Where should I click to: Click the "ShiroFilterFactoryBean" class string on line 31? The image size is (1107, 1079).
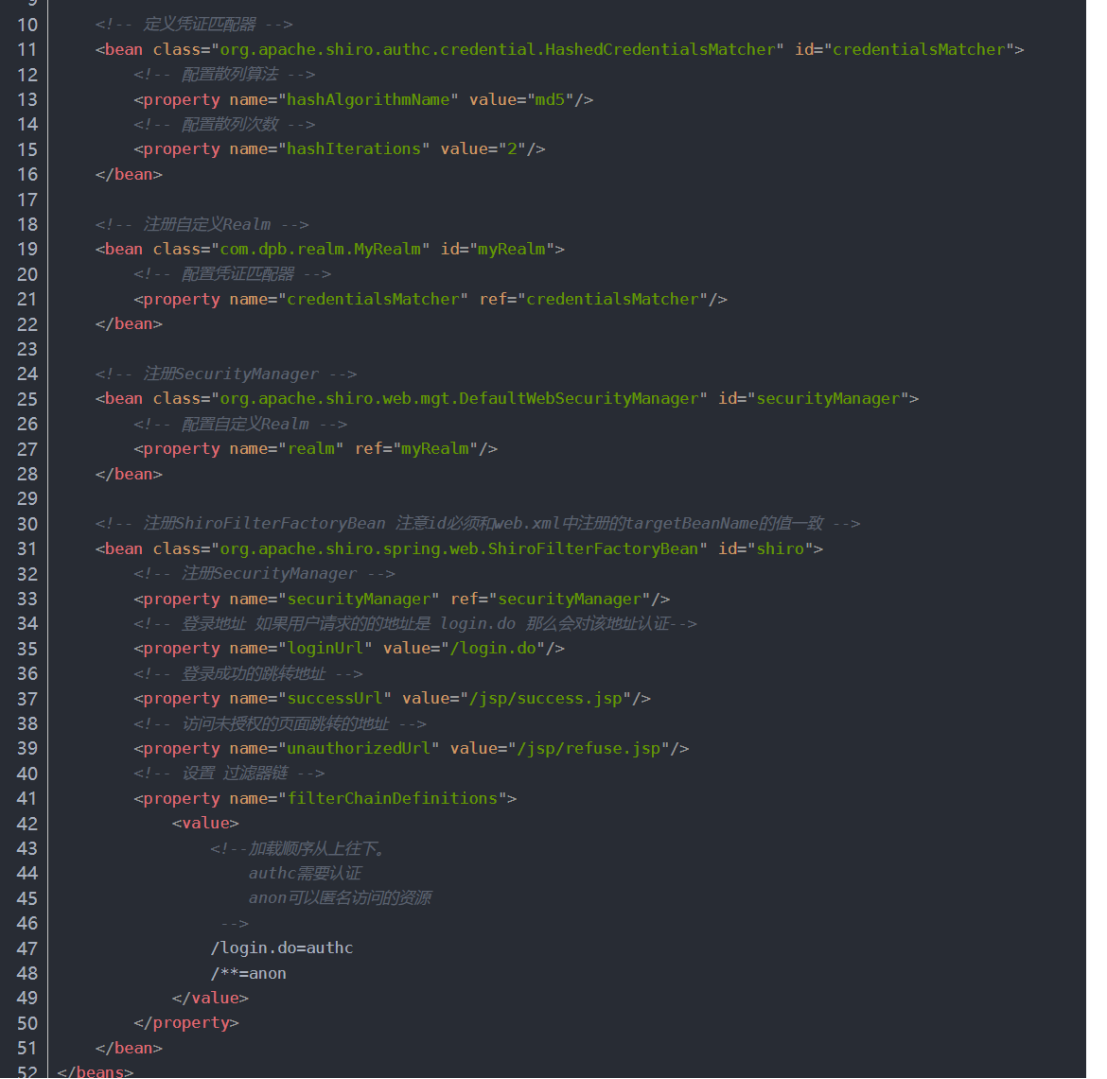pyautogui.click(x=459, y=549)
